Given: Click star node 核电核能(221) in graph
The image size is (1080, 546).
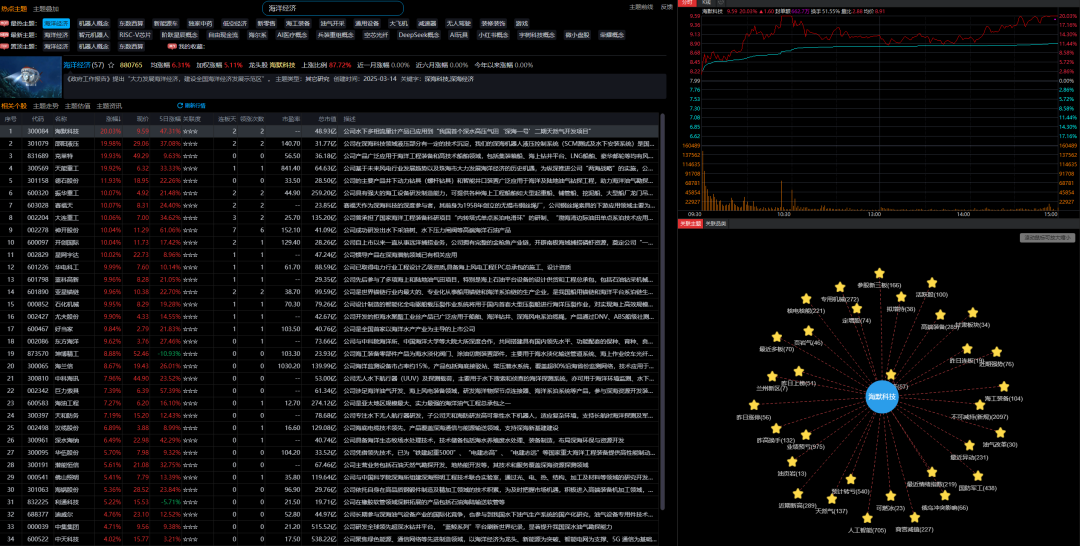Looking at the screenshot, I should pyautogui.click(x=807, y=299).
